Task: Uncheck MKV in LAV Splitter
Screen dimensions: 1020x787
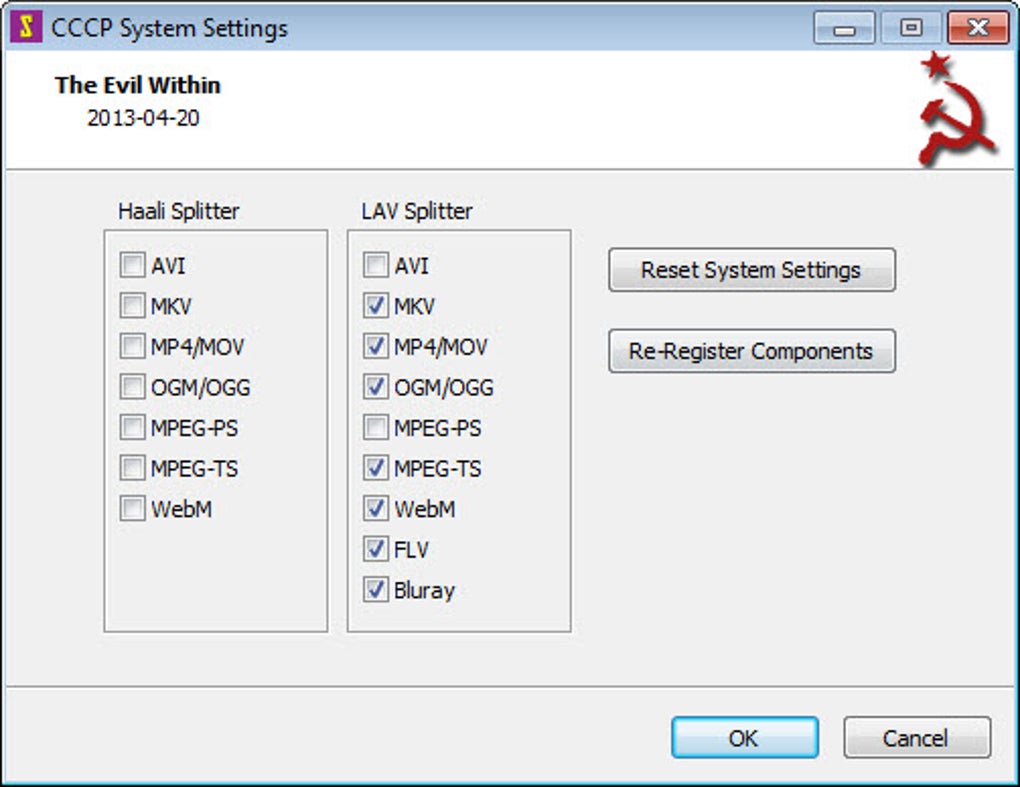Action: pos(375,306)
